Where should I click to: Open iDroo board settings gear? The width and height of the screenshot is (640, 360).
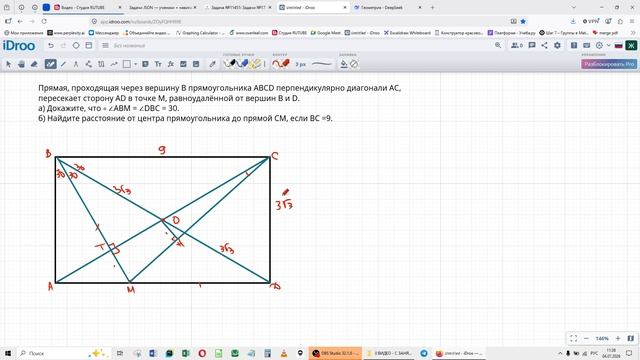click(557, 45)
